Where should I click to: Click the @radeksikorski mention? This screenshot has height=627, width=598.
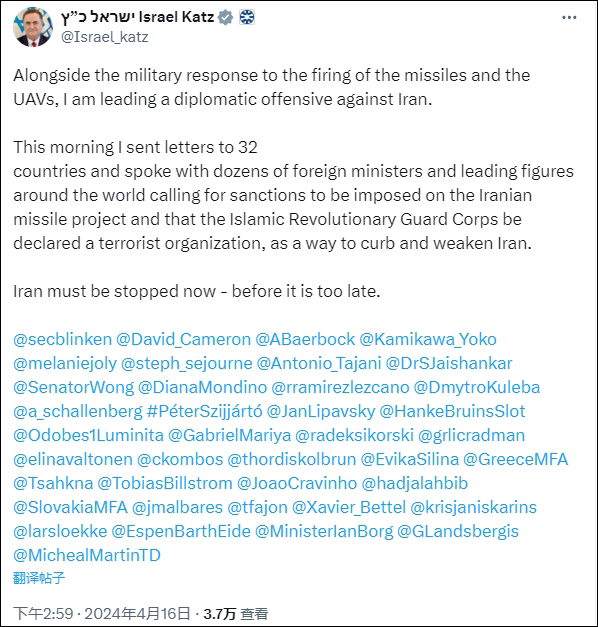(354, 435)
